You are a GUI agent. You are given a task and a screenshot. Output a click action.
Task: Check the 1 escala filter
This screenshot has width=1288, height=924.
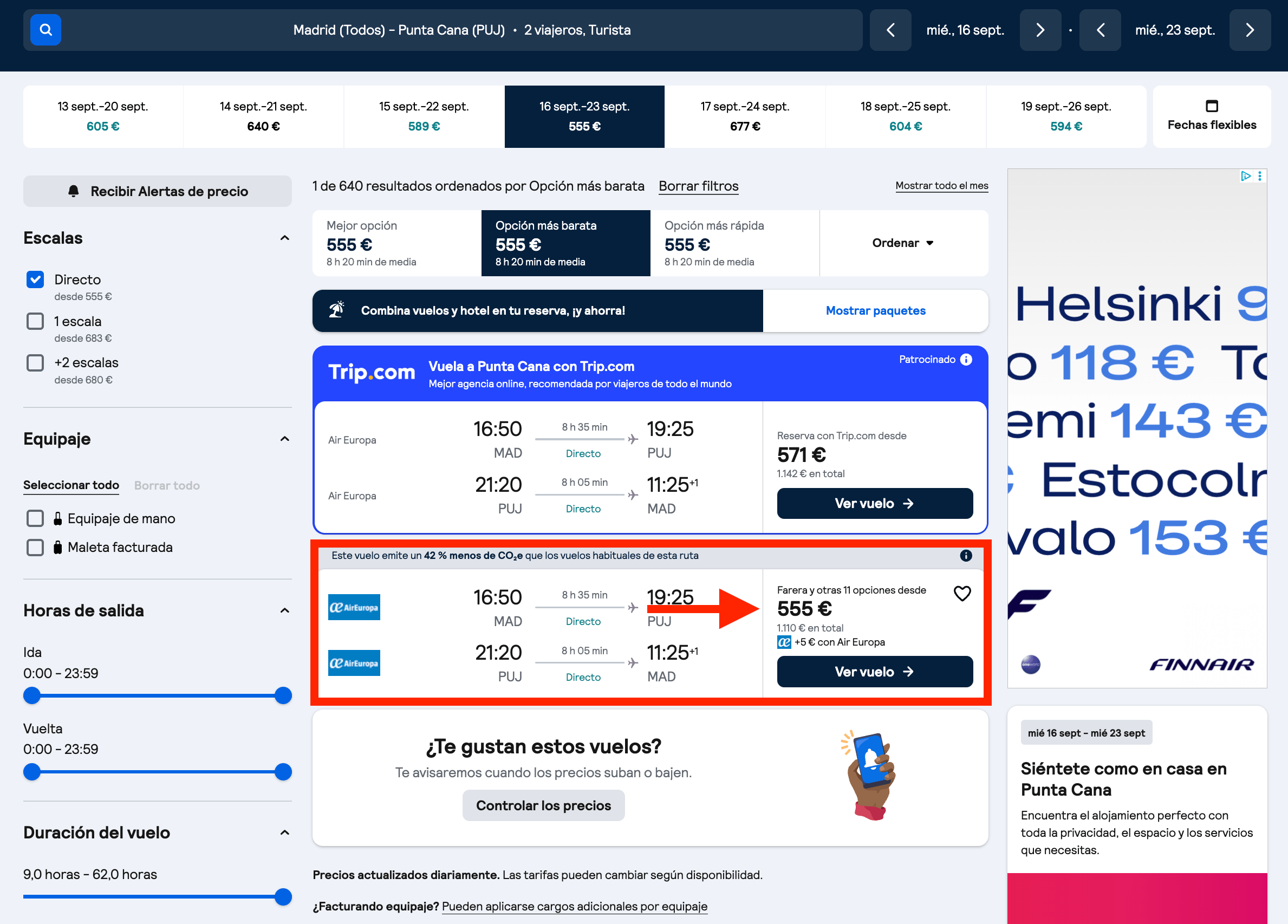(35, 321)
